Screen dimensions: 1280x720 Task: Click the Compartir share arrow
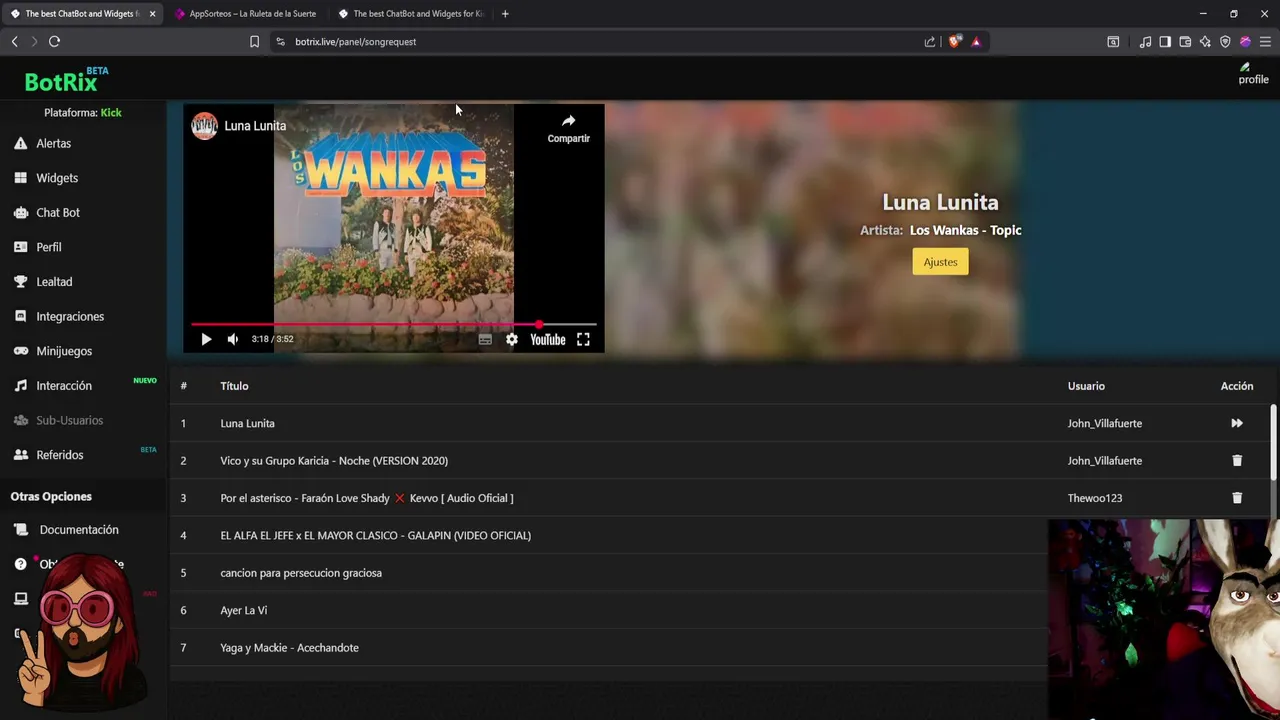[x=568, y=121]
